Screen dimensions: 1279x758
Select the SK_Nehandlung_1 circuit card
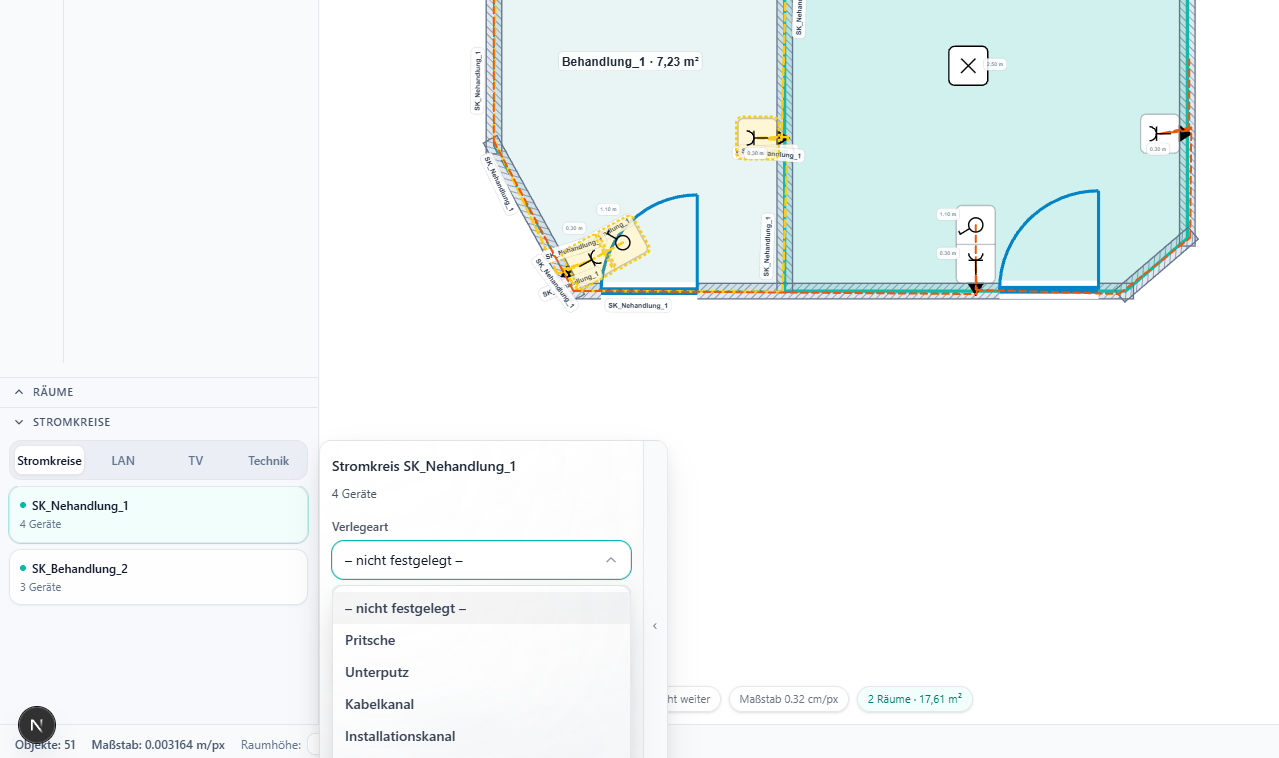[158, 514]
